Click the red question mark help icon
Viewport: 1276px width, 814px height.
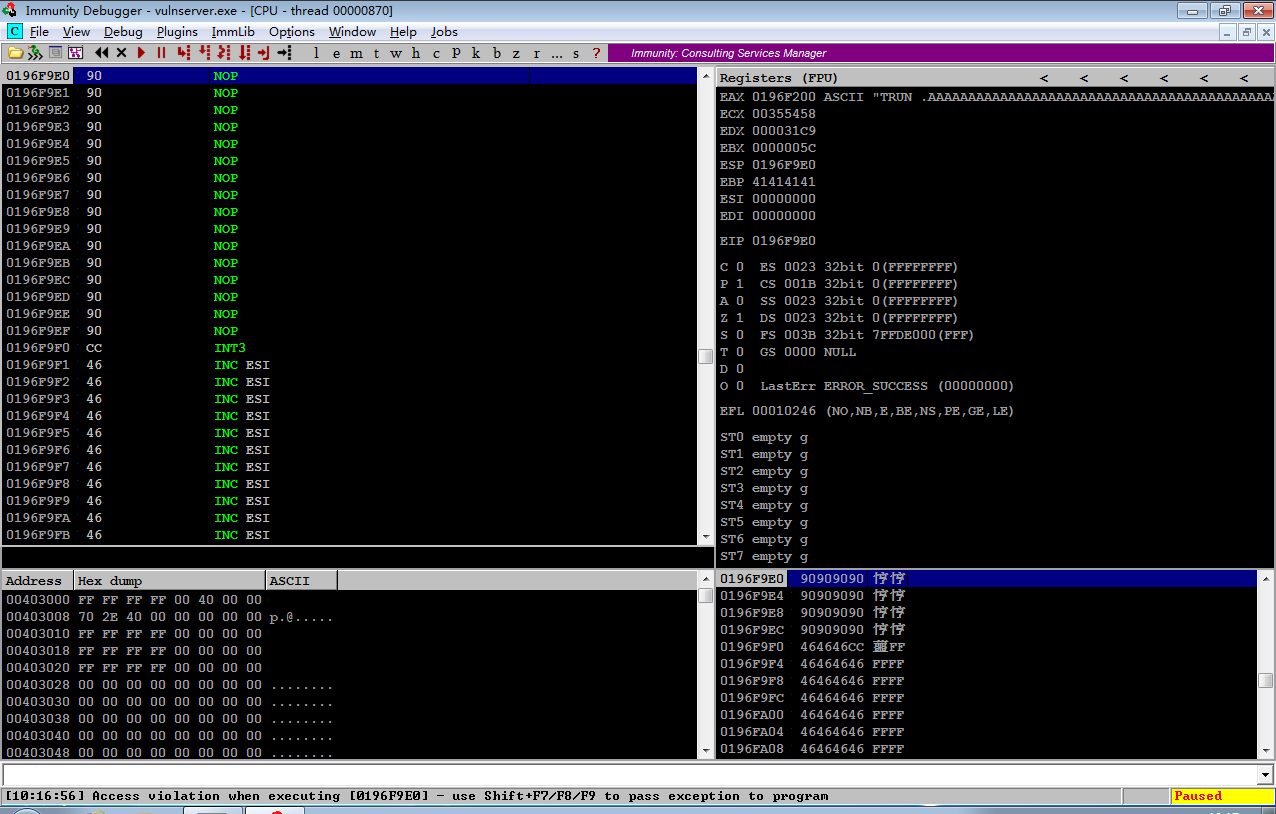[x=597, y=53]
